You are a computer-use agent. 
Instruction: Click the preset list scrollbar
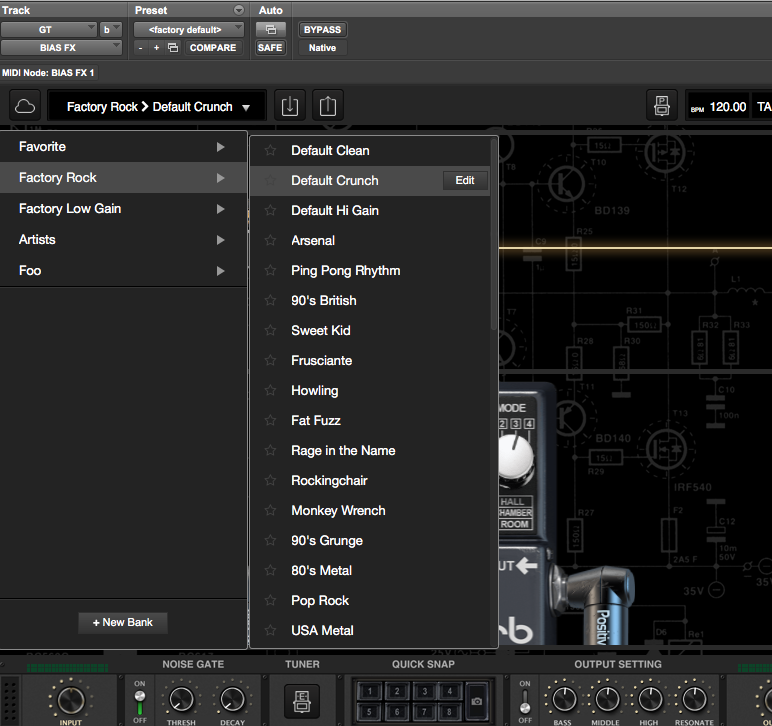click(x=494, y=236)
